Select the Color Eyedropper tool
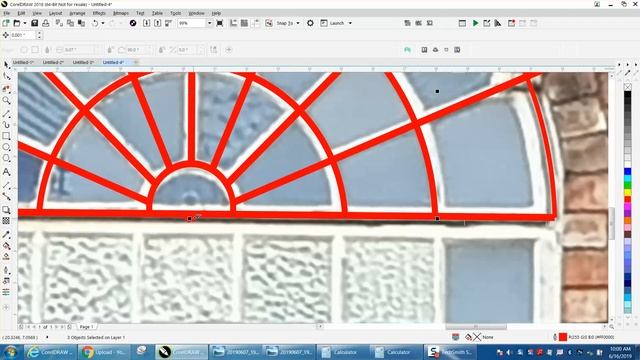Viewport: 640px width, 360px height. tap(6, 235)
